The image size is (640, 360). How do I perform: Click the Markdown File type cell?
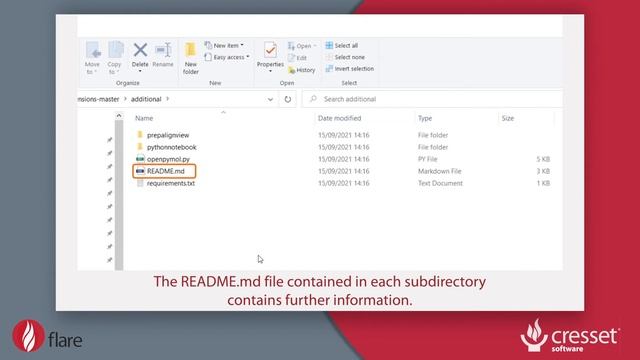coord(440,171)
